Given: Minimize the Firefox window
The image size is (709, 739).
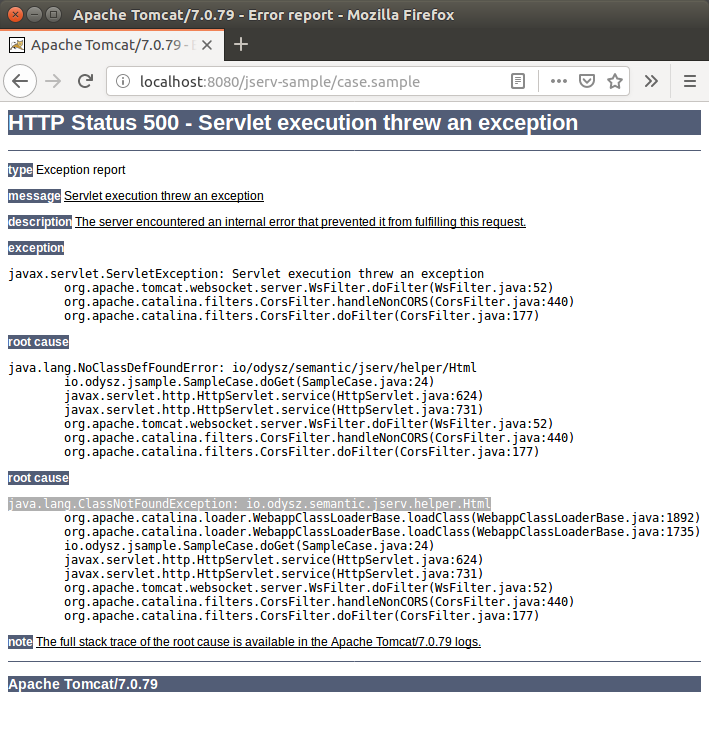Looking at the screenshot, I should [34, 15].
